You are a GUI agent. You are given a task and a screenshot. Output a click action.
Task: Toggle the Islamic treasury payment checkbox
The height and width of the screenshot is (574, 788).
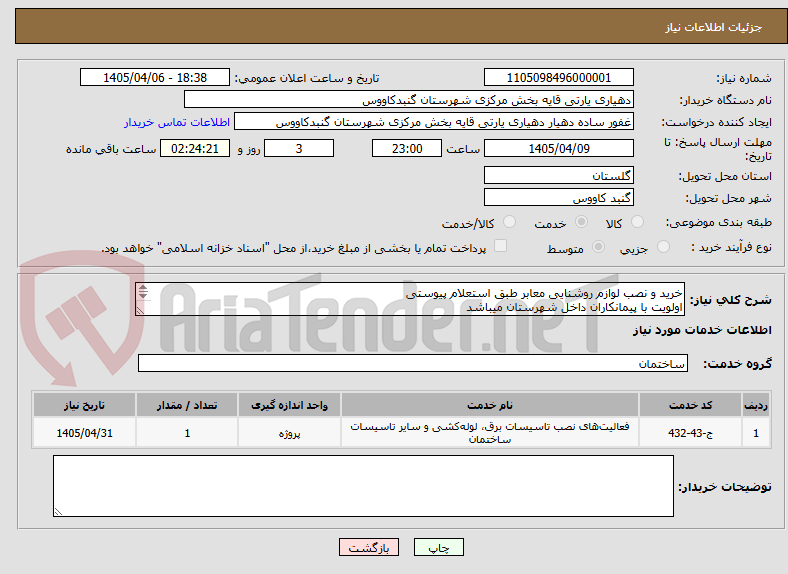click(x=501, y=246)
